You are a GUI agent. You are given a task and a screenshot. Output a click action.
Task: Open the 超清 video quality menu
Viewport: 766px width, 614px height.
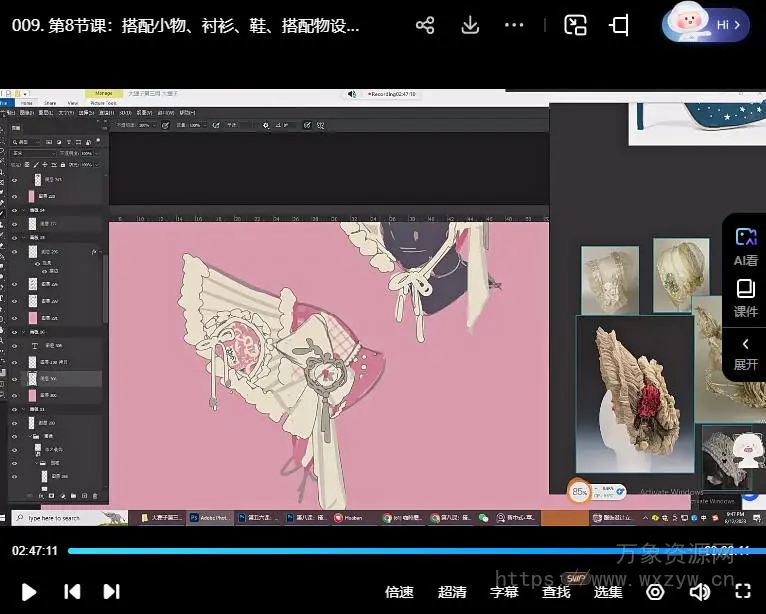pos(452,591)
